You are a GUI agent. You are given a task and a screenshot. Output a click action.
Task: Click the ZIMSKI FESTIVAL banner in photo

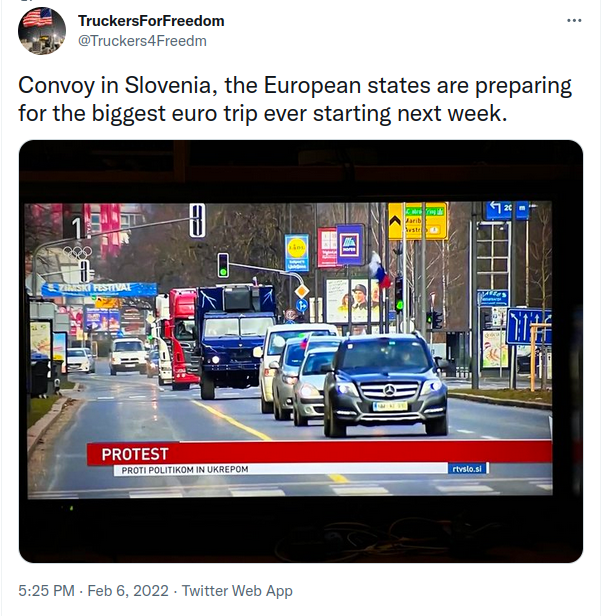pos(99,288)
